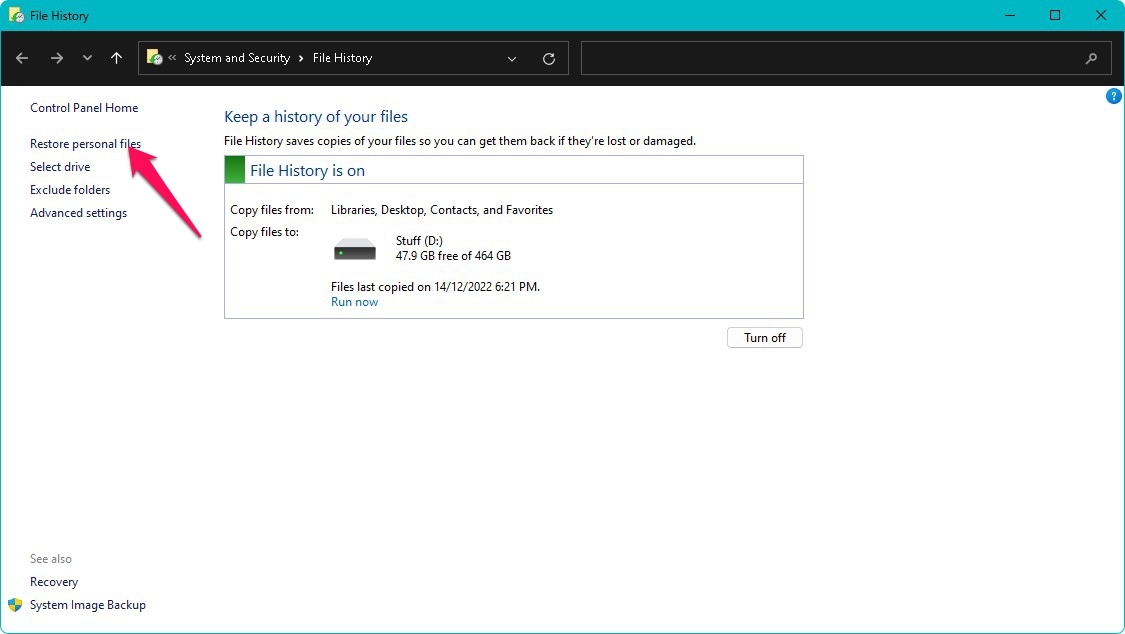Click the 'Keep a history of your files' heading
Screen dimensions: 1125x634
(x=316, y=117)
